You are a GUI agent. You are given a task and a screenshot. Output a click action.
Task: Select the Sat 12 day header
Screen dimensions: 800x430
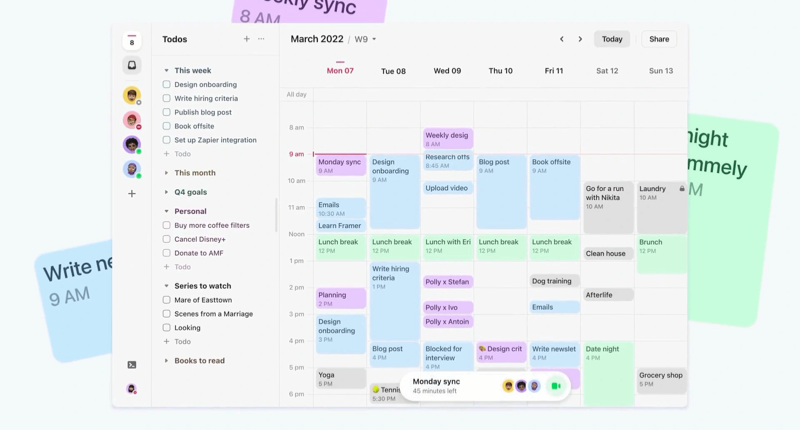pos(607,70)
